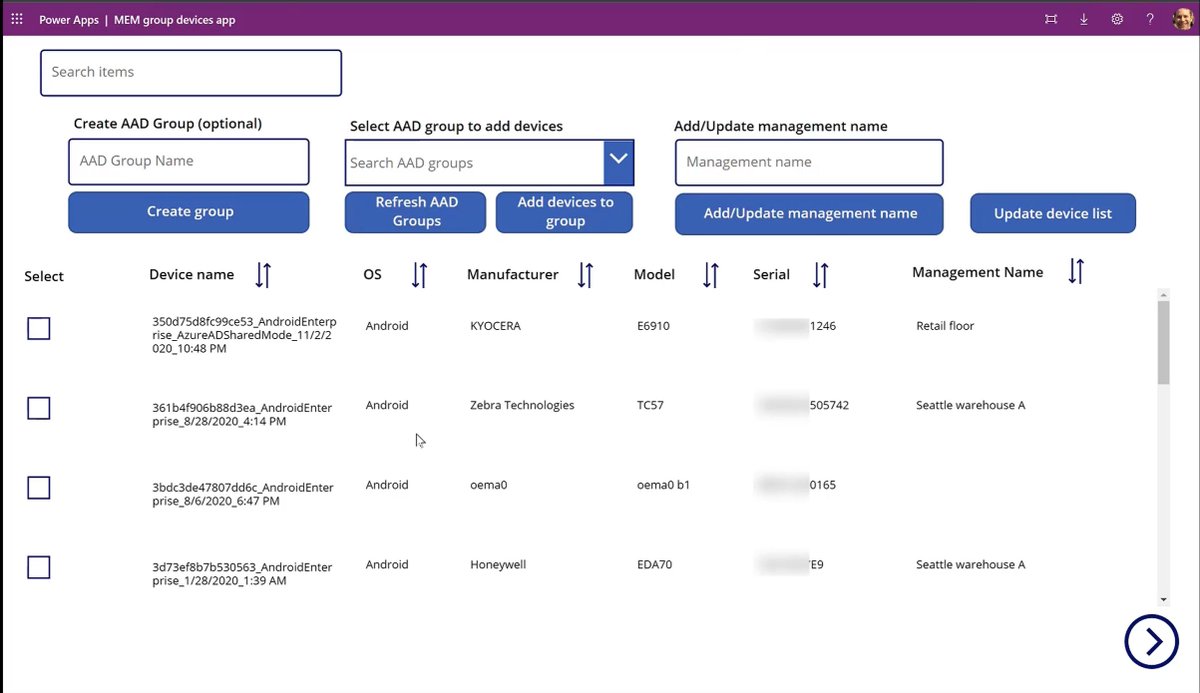Click the oema0 b1 model cell

663,485
